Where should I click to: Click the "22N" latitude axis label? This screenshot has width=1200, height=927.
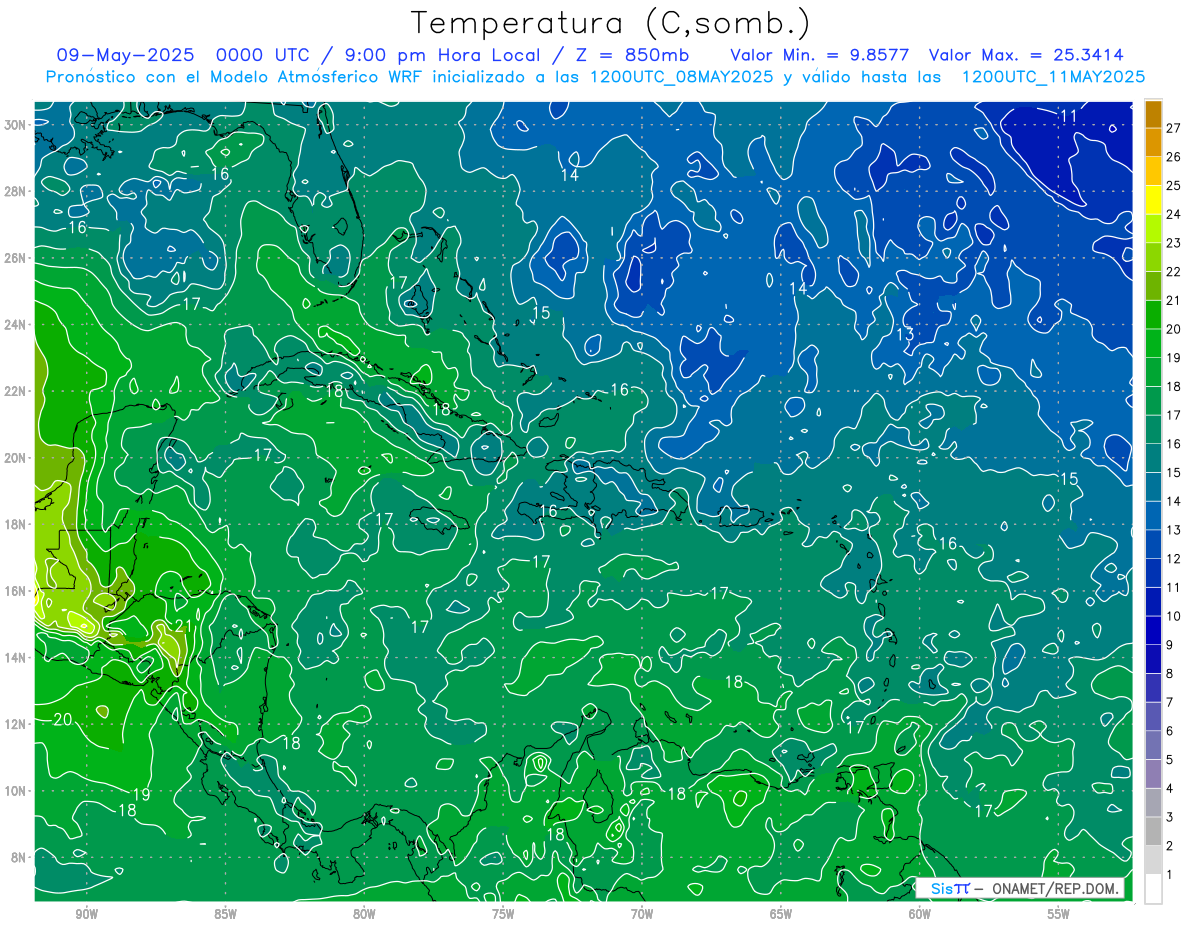14,391
